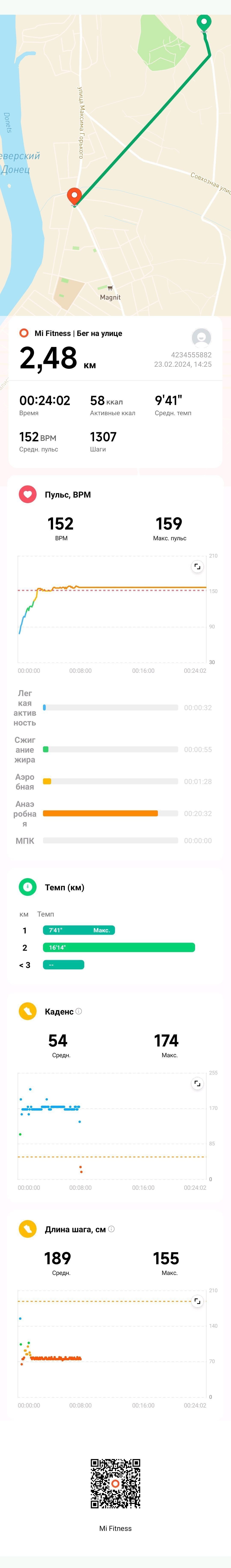The height and width of the screenshot is (1568, 231).
Task: Select the kilometer 2 pace bar 16'14"
Action: click(119, 947)
